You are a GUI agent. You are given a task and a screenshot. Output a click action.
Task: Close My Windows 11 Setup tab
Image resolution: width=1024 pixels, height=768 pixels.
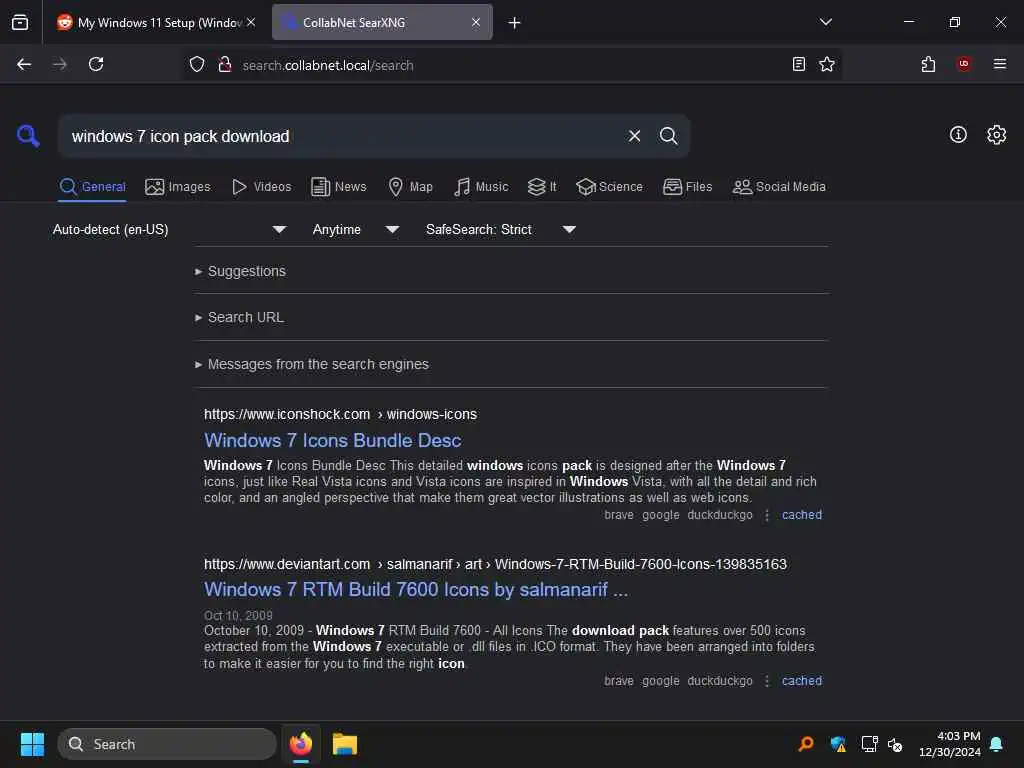coord(251,22)
